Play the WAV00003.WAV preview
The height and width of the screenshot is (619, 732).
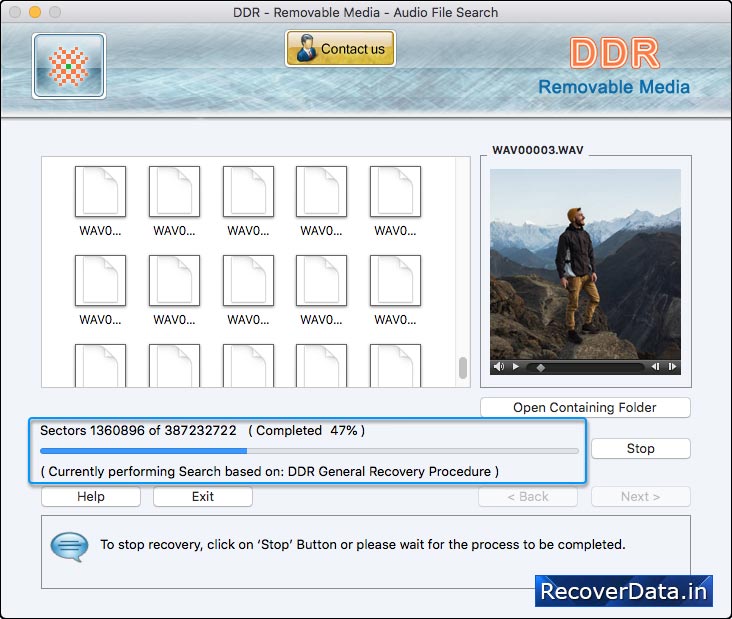(x=515, y=367)
